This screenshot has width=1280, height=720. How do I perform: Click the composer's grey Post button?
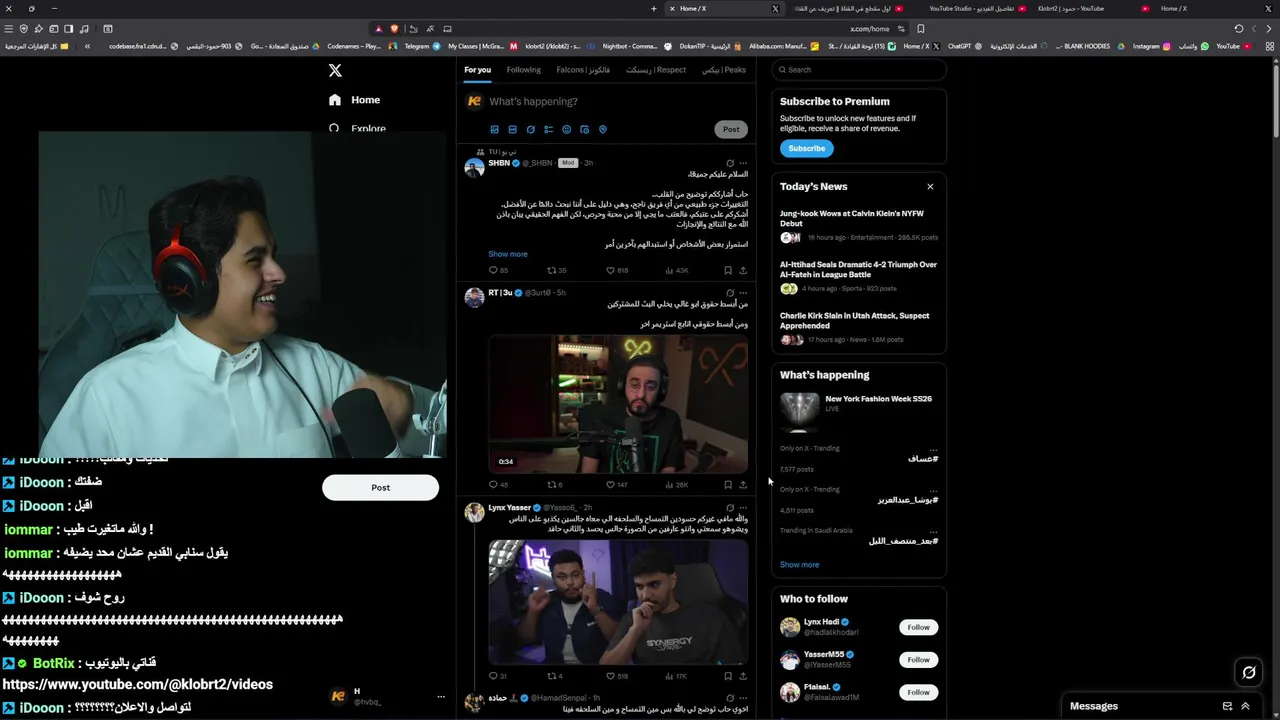click(x=731, y=129)
